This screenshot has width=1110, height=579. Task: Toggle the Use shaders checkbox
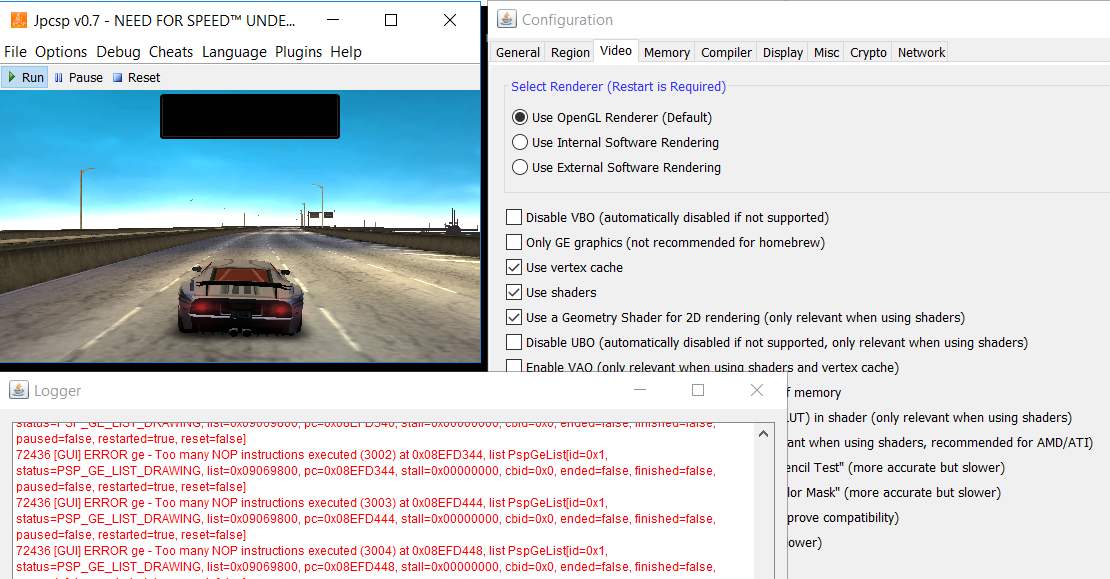(x=514, y=292)
